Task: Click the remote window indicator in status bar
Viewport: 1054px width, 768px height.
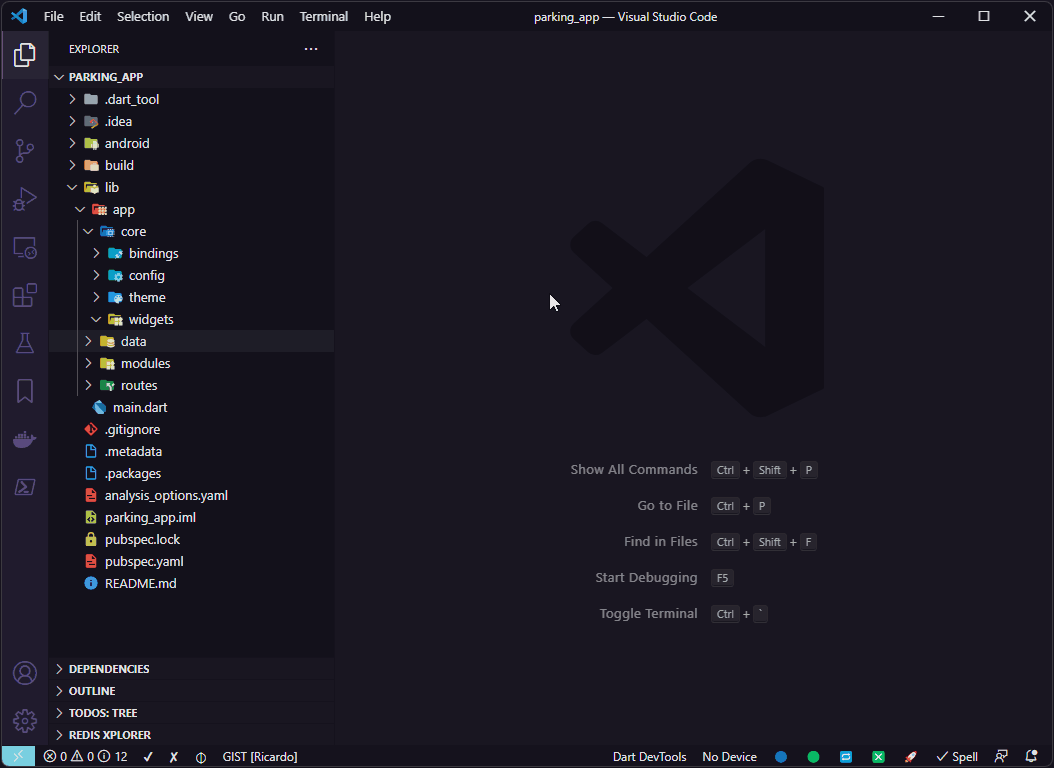Action: pos(18,757)
